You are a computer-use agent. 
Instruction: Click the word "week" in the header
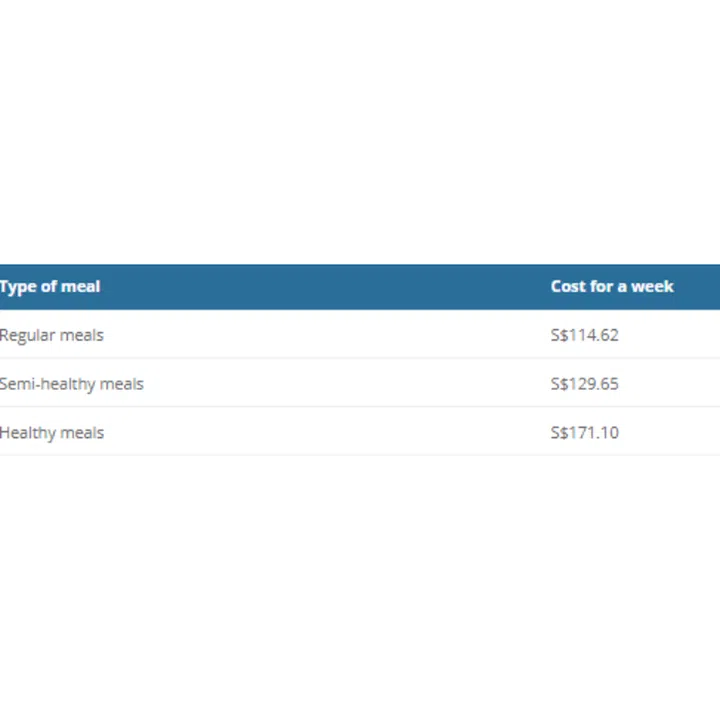[652, 287]
